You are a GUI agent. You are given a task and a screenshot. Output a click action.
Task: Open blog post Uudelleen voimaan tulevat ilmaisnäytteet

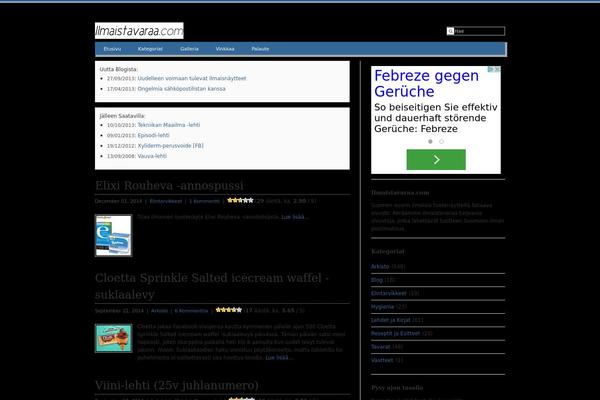coord(192,78)
